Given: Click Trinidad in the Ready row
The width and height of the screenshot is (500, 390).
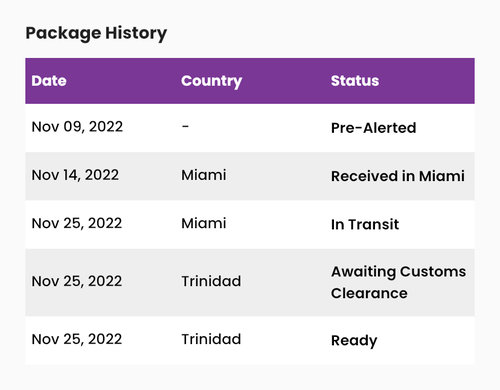Looking at the screenshot, I should (x=211, y=340).
